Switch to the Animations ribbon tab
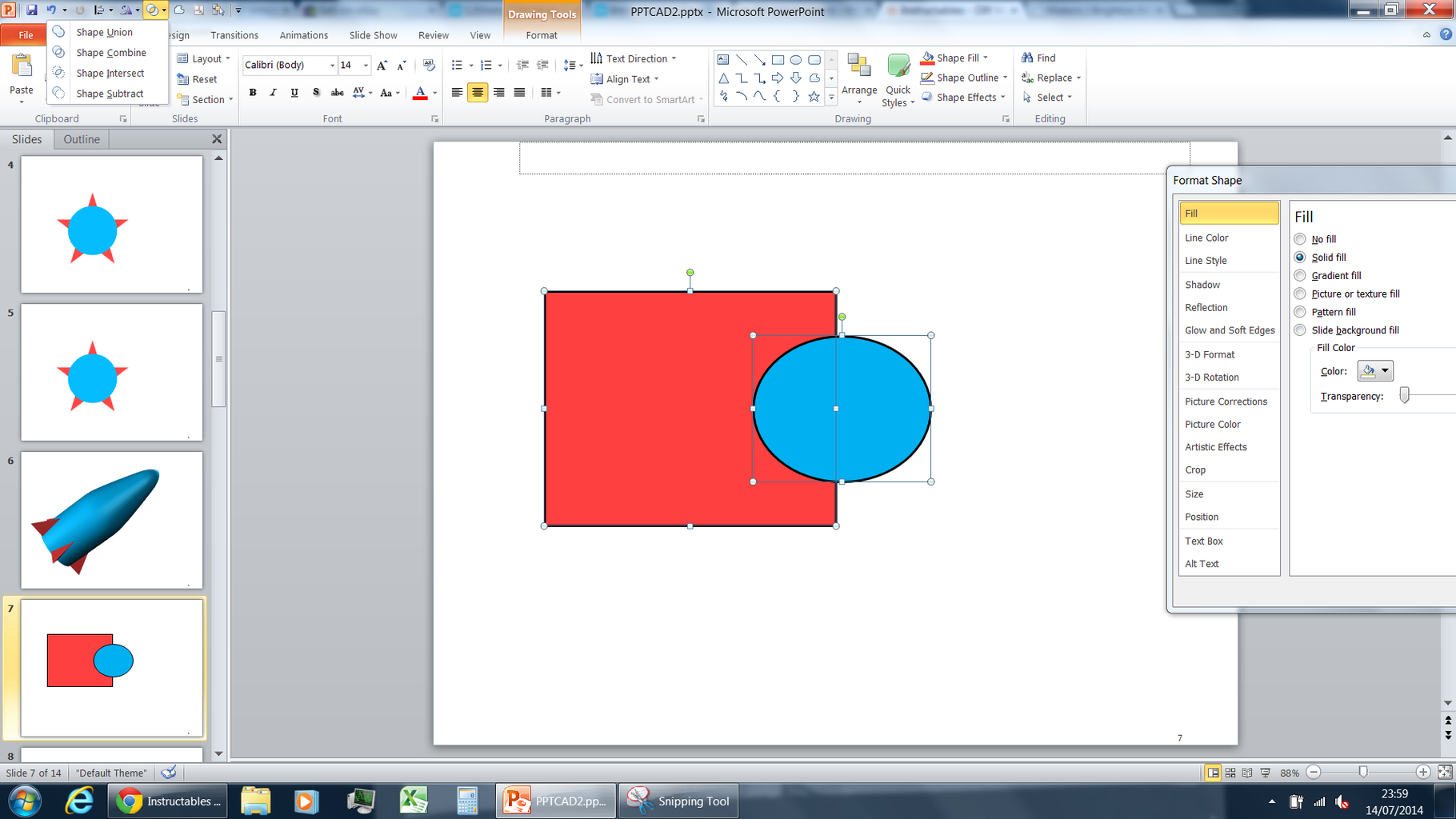Screen dimensions: 1456x819 303,35
